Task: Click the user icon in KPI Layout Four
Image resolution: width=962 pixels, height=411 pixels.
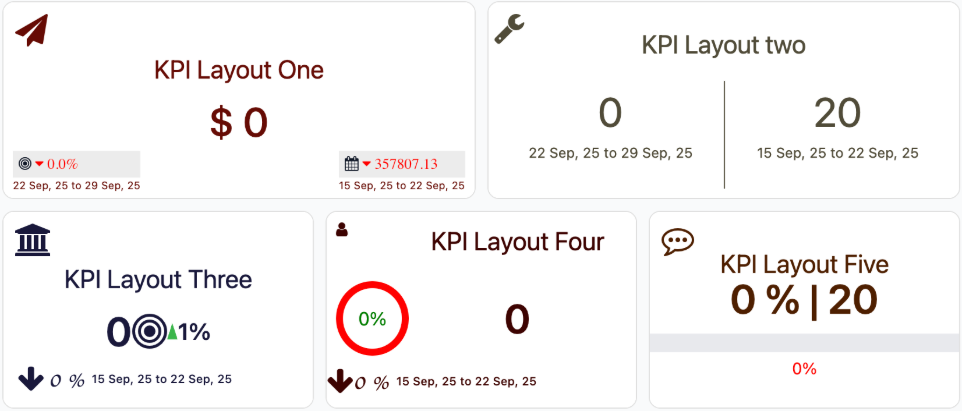Action: 342,230
